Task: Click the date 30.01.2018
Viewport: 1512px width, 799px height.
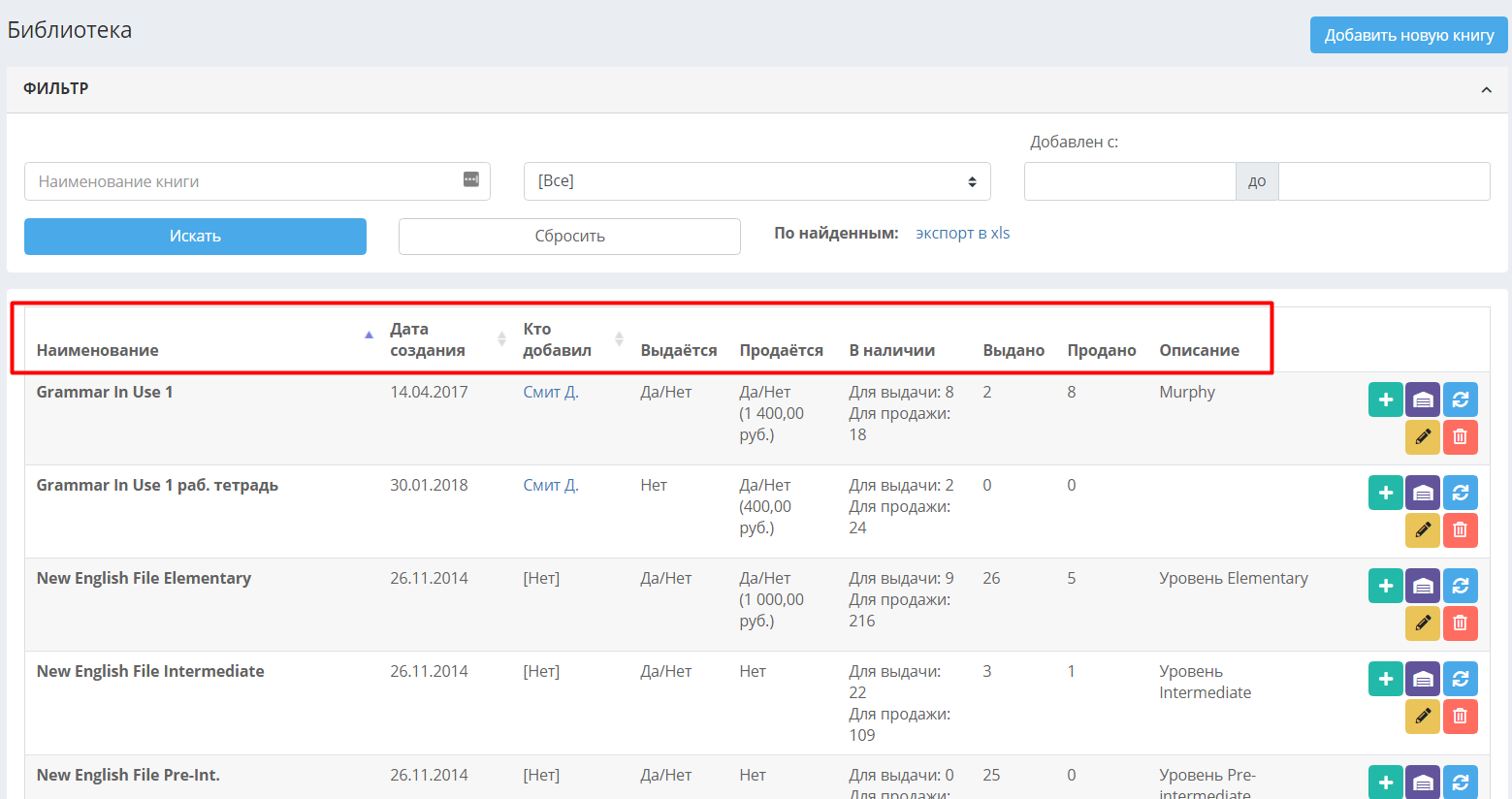Action: (x=429, y=485)
